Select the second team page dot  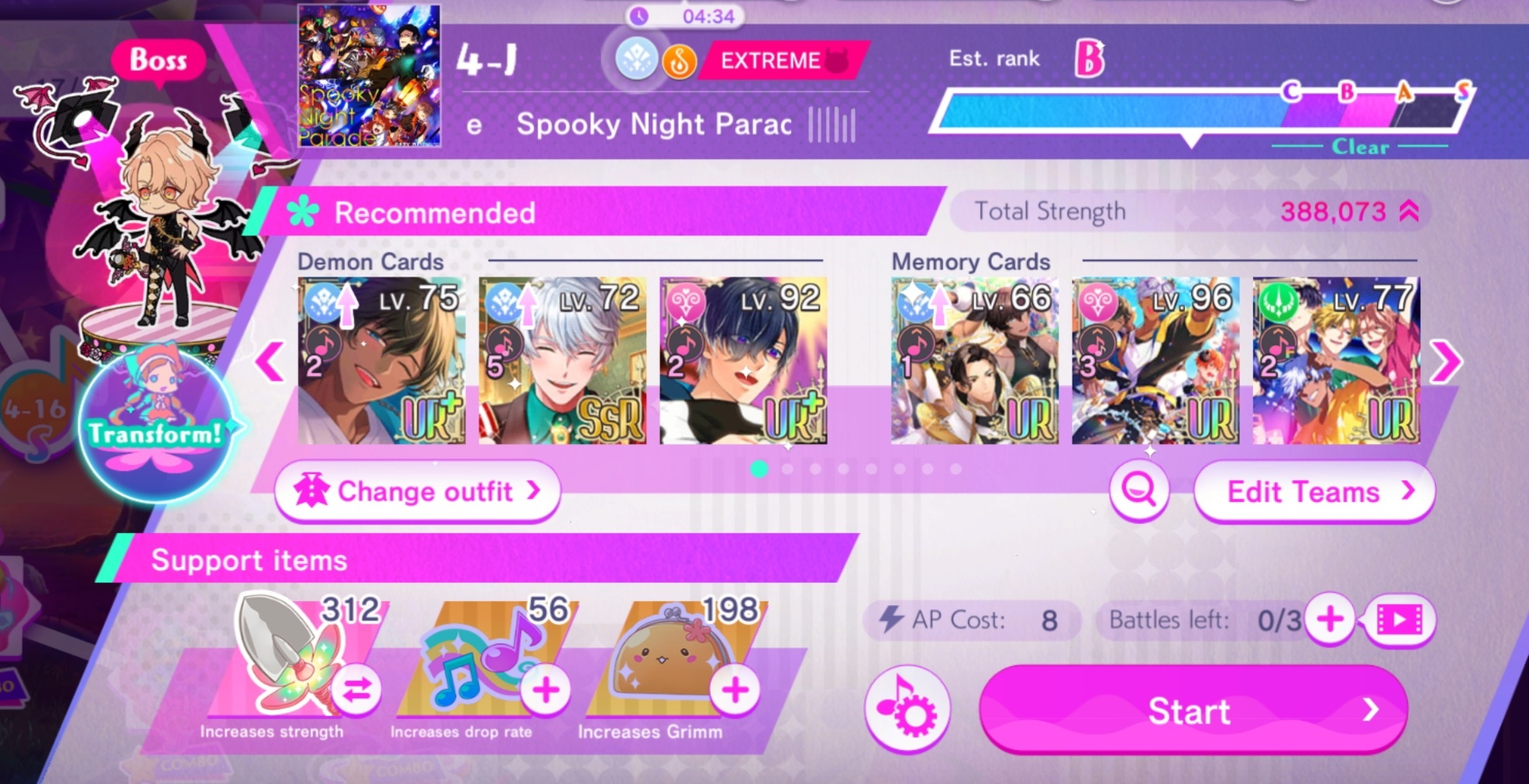click(787, 469)
